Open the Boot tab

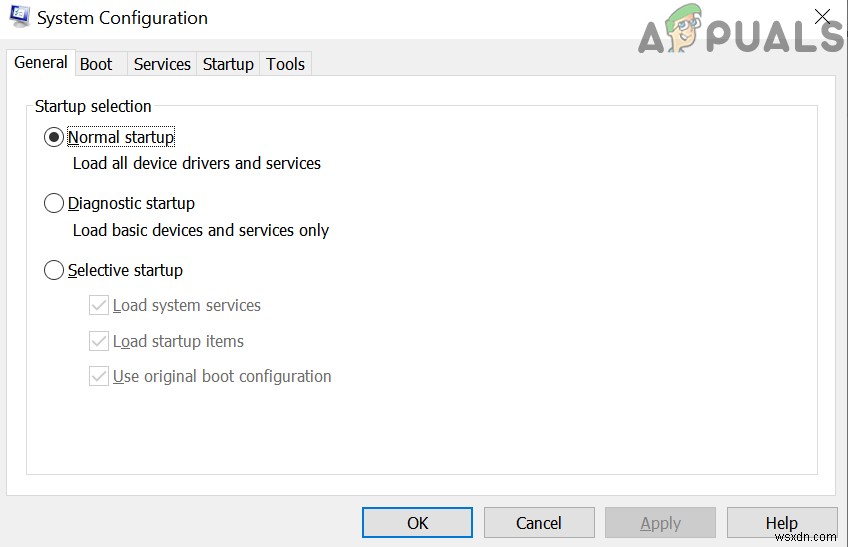pyautogui.click(x=96, y=64)
